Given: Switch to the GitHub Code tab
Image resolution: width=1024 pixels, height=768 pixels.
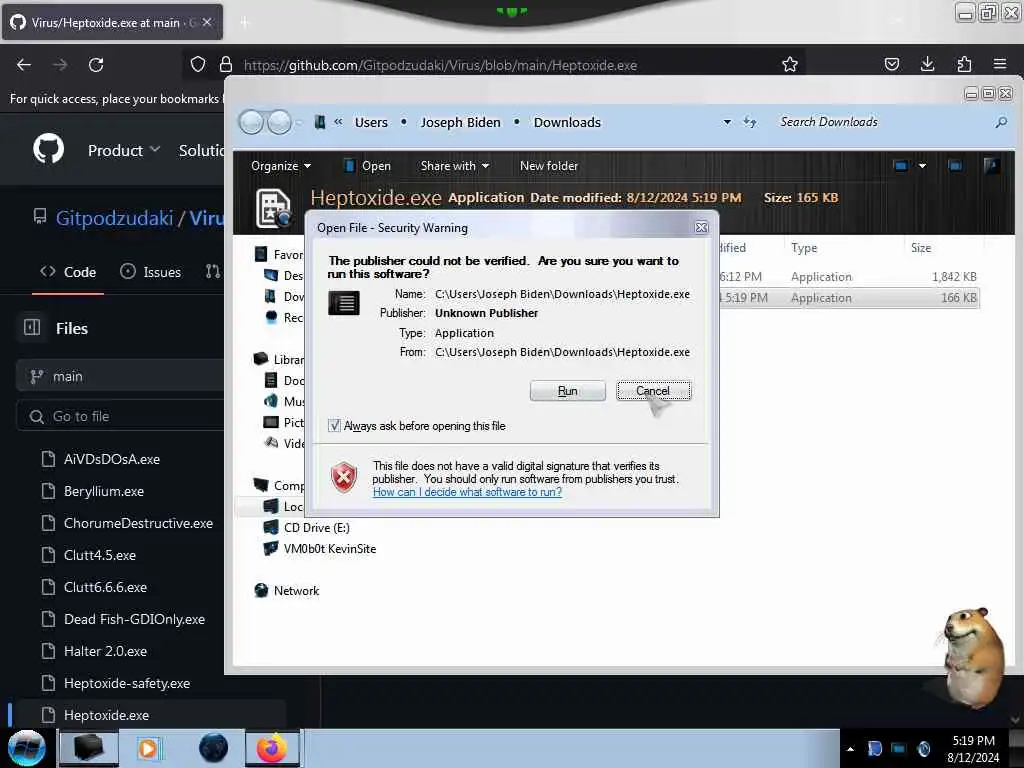Looking at the screenshot, I should coord(68,272).
